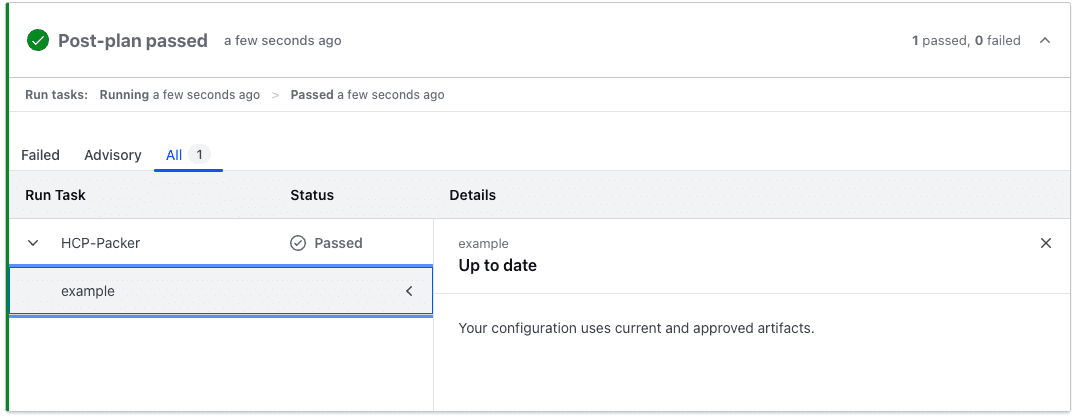1075x420 pixels.
Task: Open the Advisory tab
Action: (113, 155)
